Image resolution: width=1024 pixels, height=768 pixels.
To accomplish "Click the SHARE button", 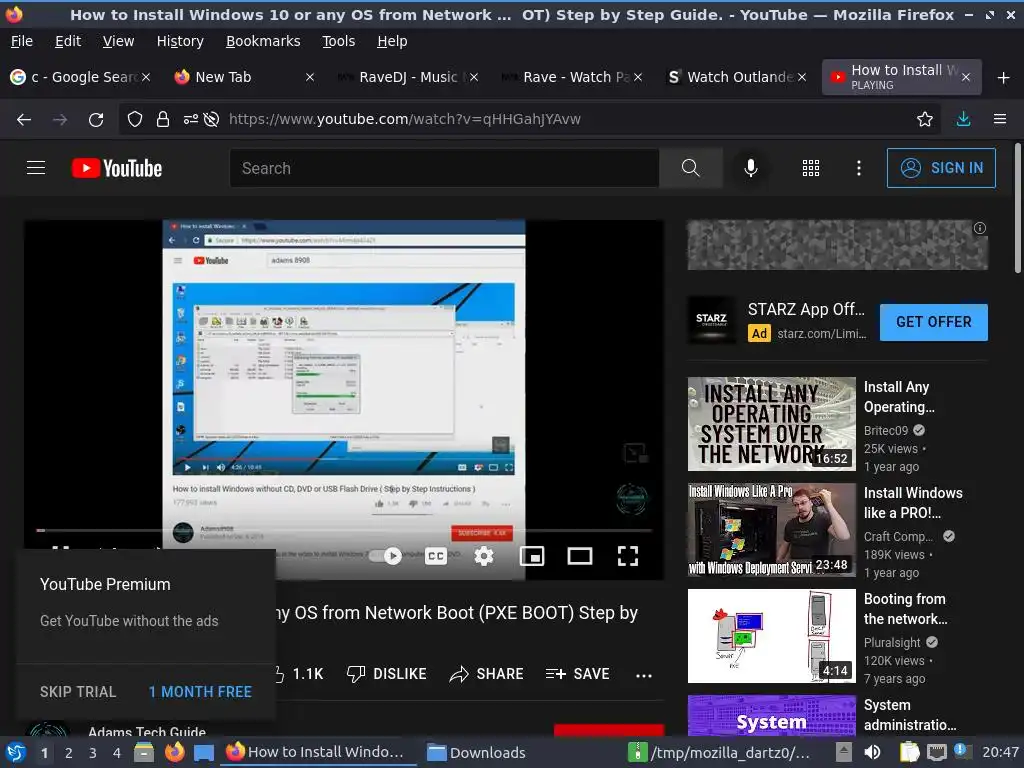I will pos(487,674).
